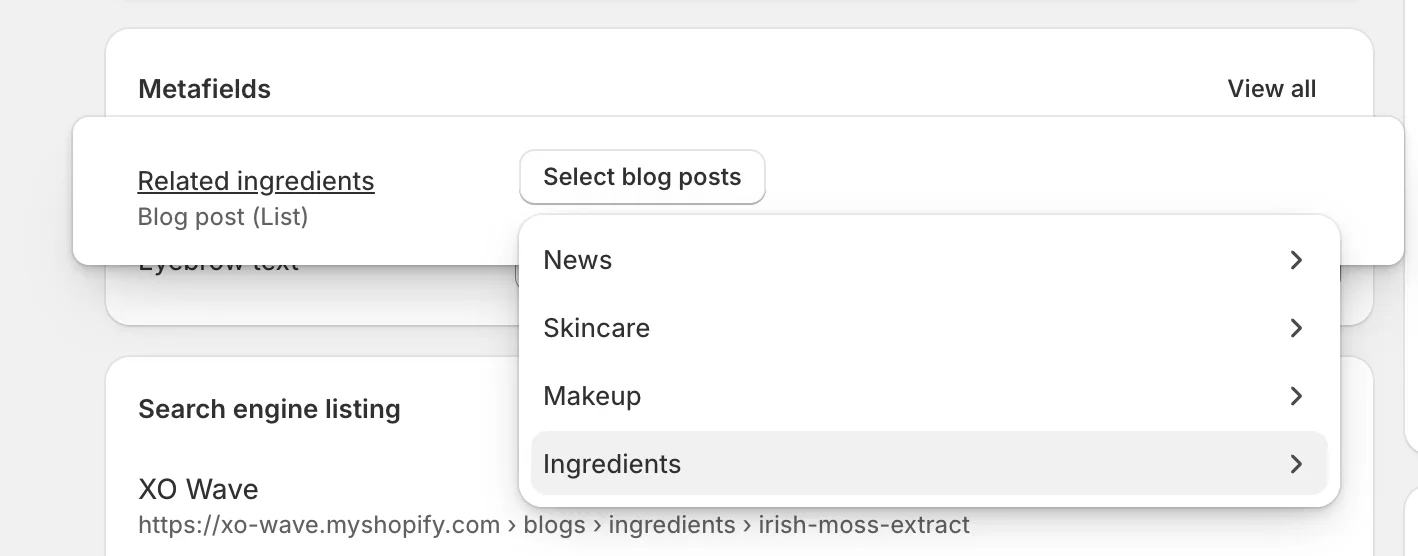1418x556 pixels.
Task: Follow the "Related ingredients" underlined link
Action: [x=256, y=181]
